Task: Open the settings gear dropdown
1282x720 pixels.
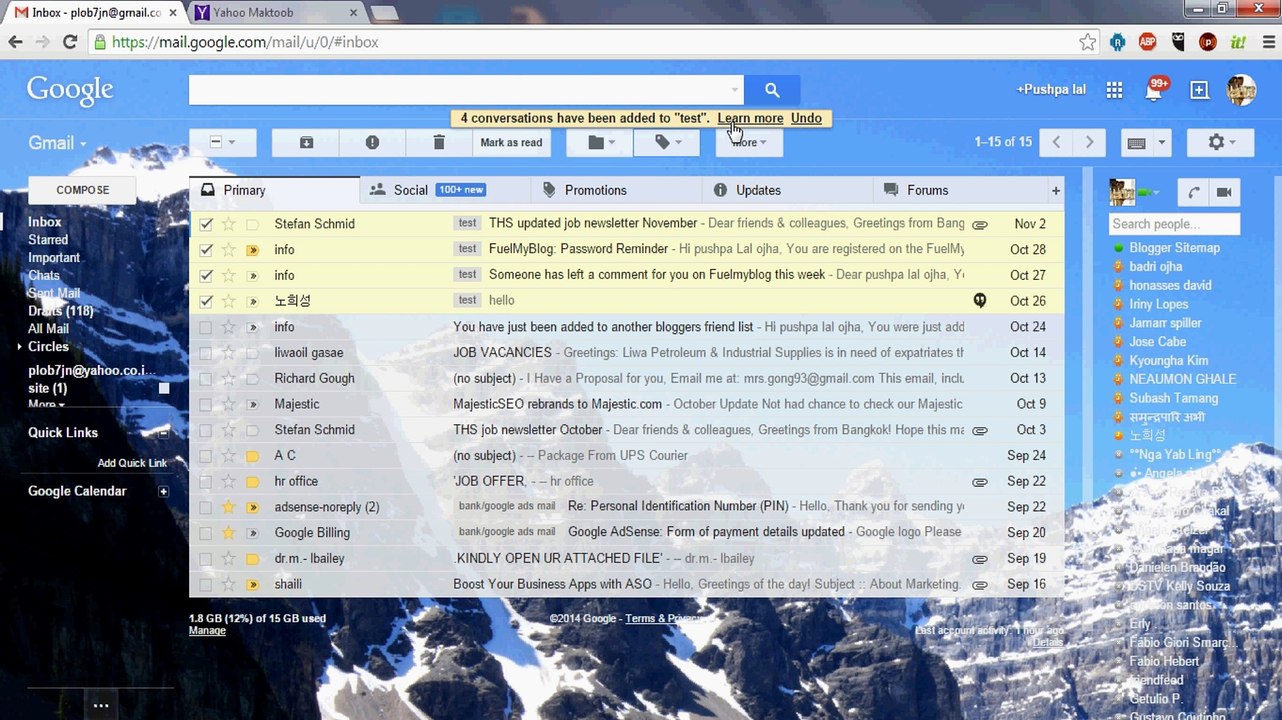Action: 1220,142
